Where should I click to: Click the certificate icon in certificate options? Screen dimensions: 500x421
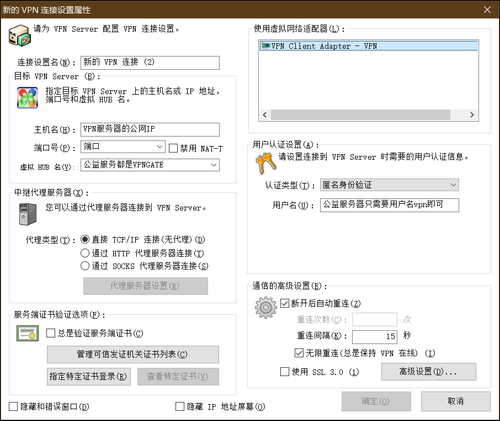click(x=27, y=333)
